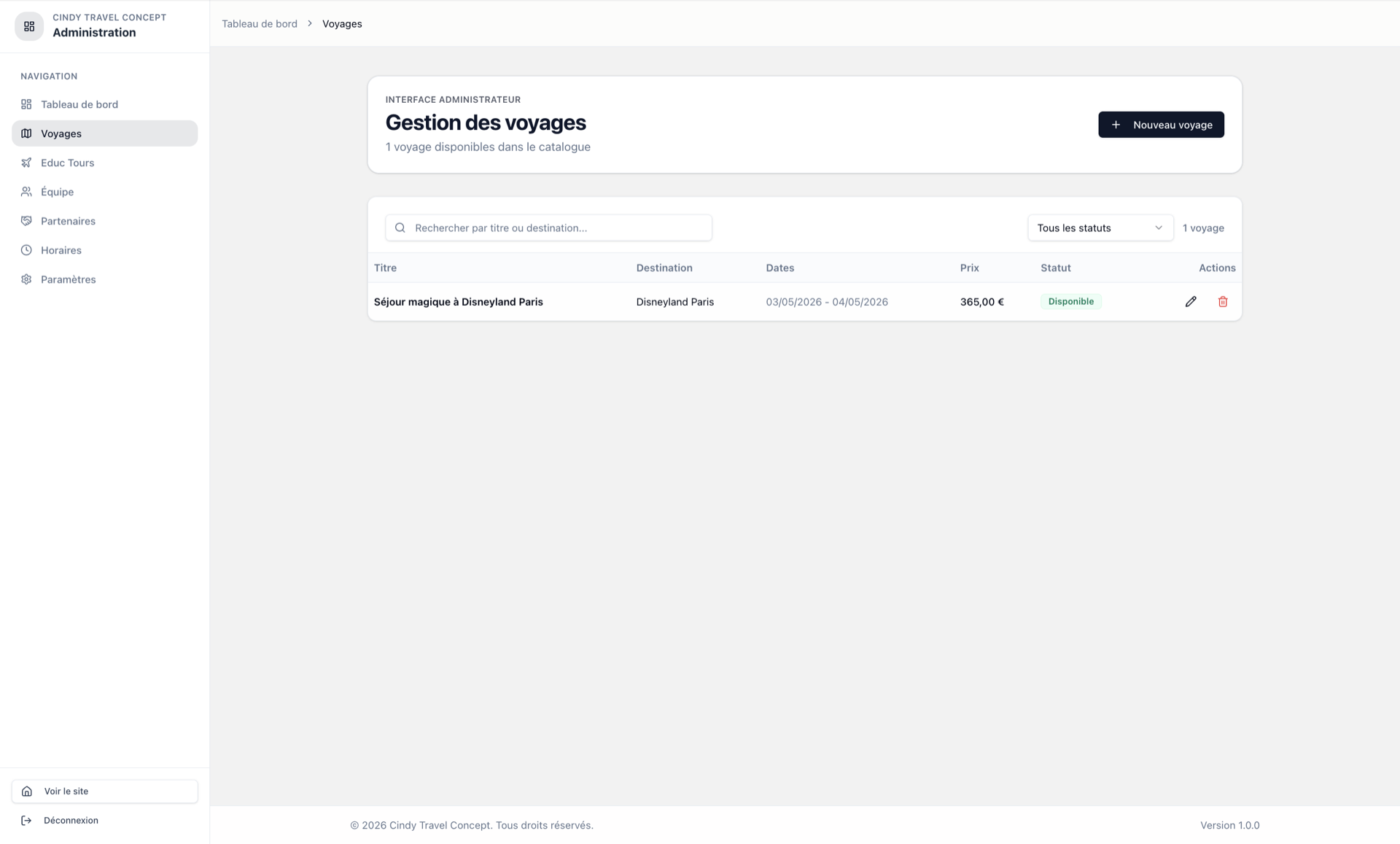
Task: Click the Disponible status badge
Action: pos(1070,301)
